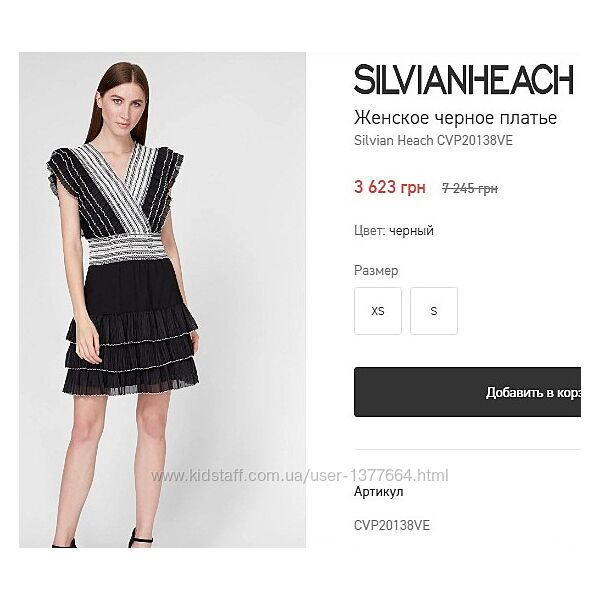Click the kidstaff.com.ua watermark link
This screenshot has width=600, height=600.
pos(300,476)
